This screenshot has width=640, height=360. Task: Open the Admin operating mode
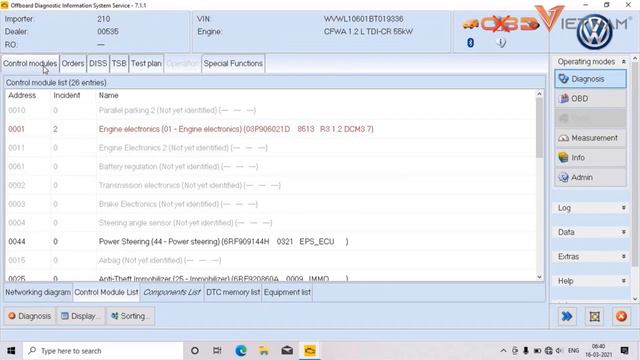tap(590, 177)
